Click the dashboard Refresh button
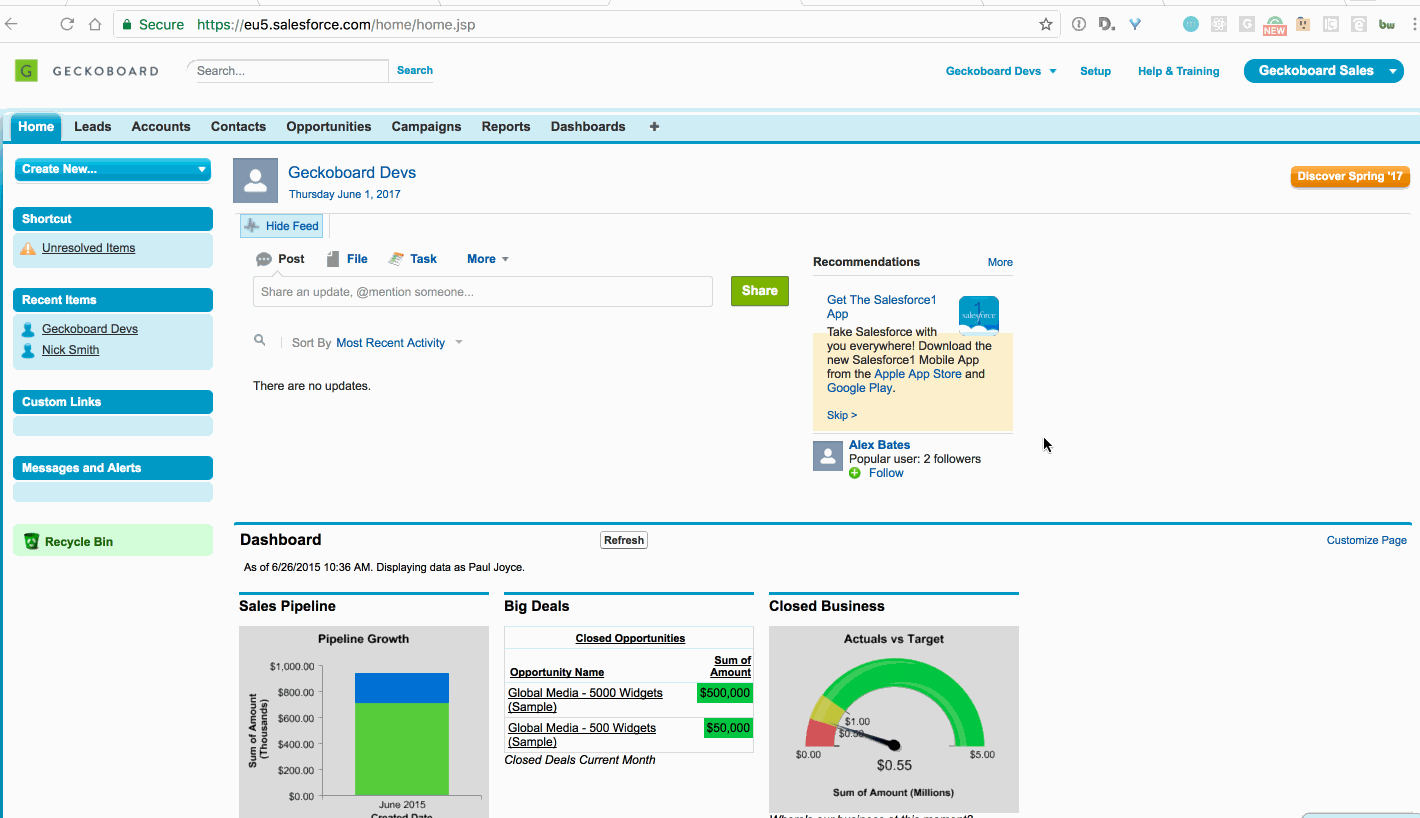1420x818 pixels. click(624, 540)
